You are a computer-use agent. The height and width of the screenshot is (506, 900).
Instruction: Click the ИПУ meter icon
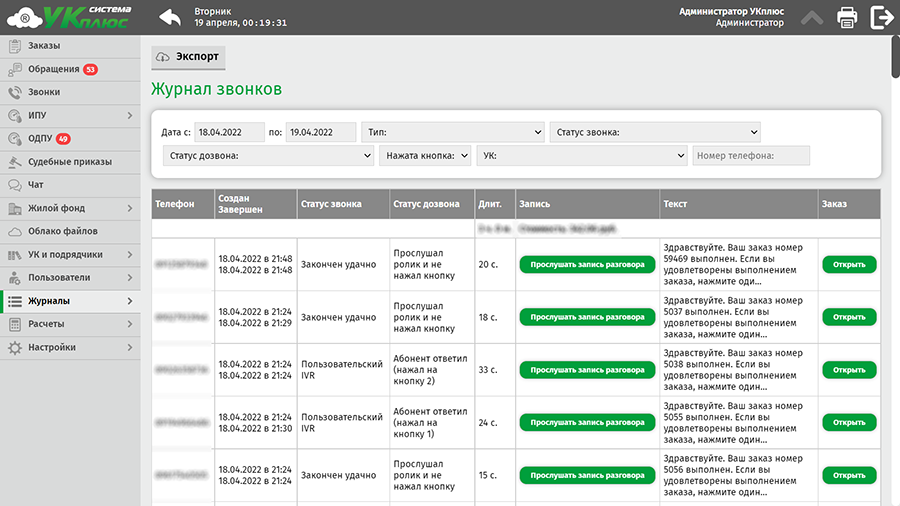point(15,116)
